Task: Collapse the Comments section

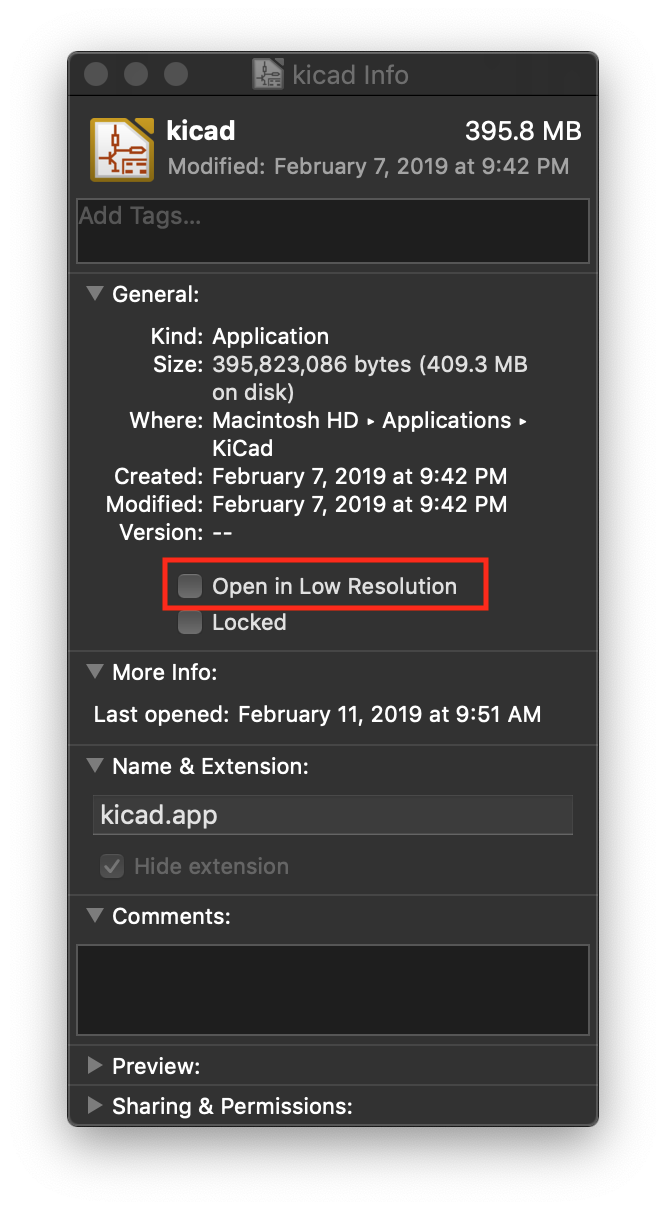Action: 95,915
